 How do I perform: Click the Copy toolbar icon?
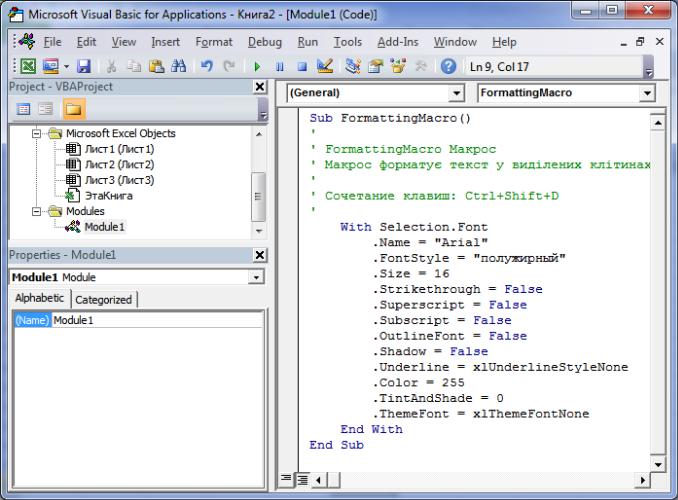click(134, 66)
